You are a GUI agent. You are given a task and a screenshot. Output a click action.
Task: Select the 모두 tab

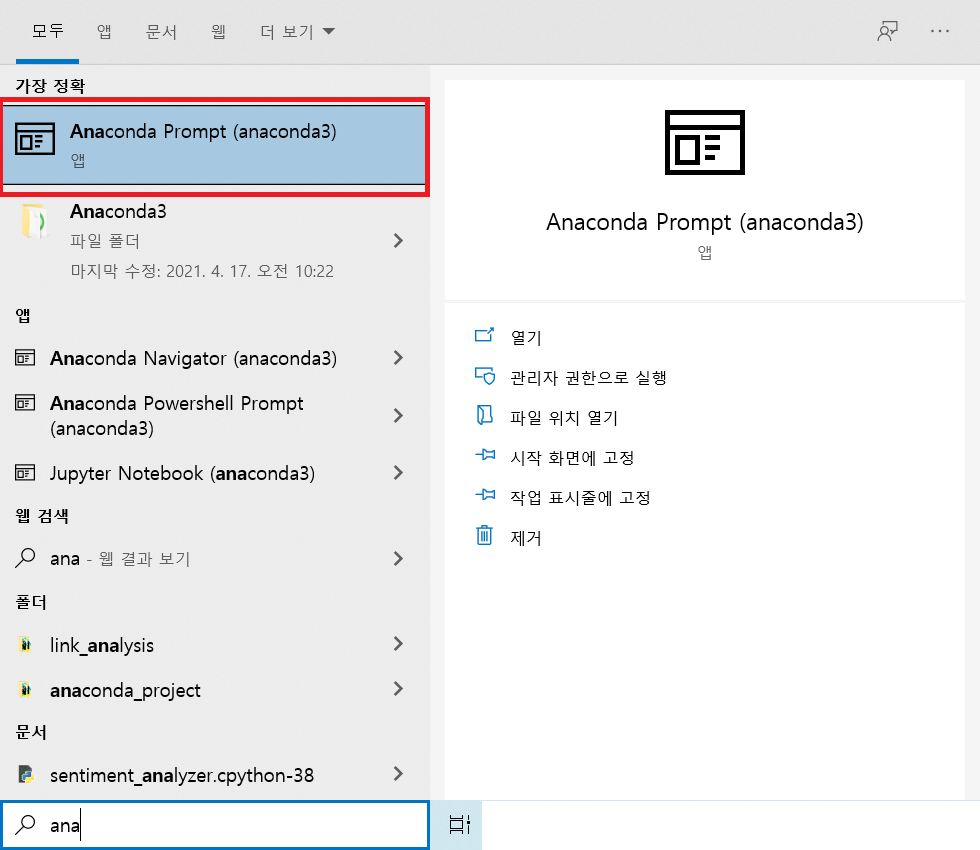click(48, 31)
